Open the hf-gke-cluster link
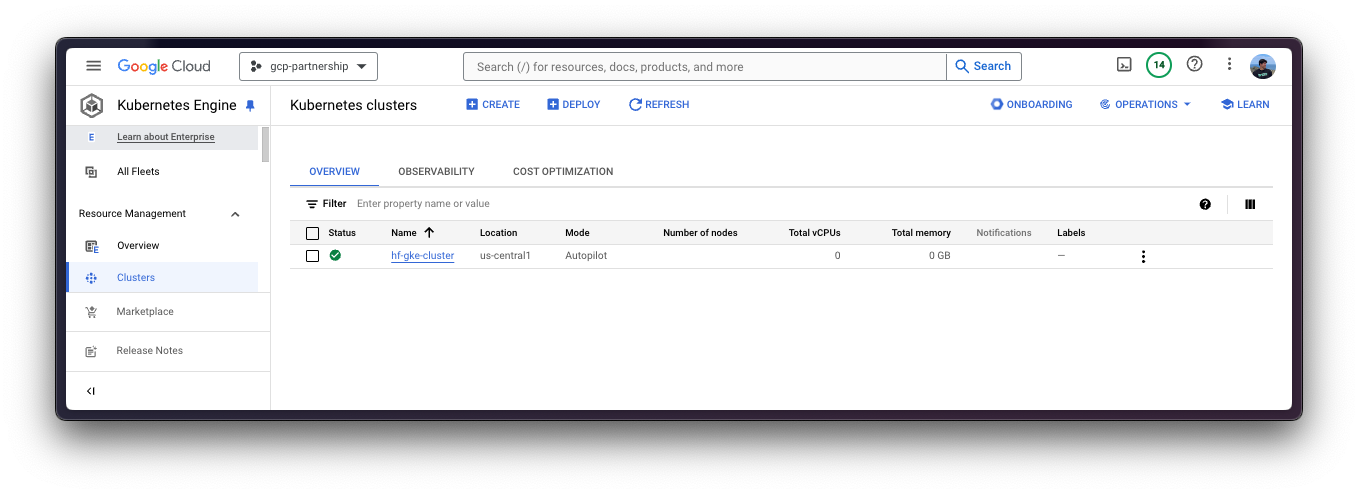1358x494 pixels. [422, 256]
